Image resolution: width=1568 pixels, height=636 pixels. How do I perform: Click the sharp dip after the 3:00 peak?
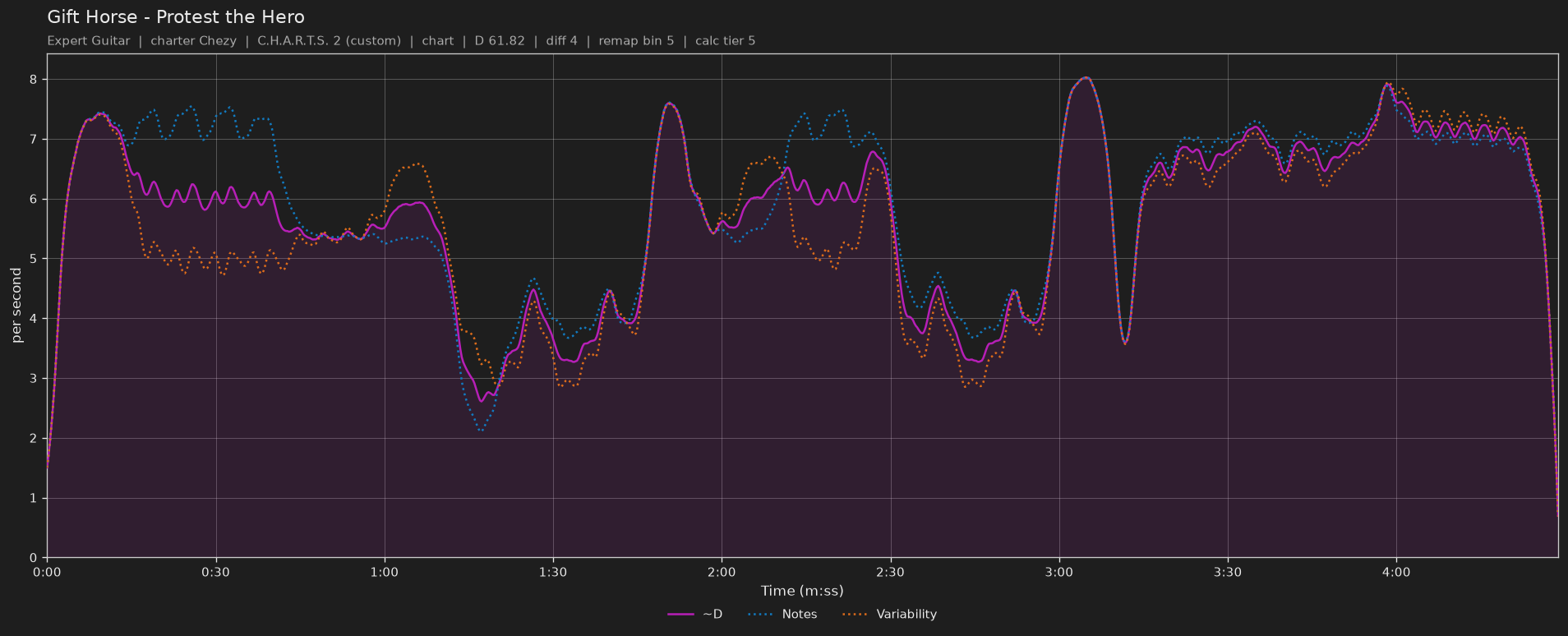point(1125,343)
